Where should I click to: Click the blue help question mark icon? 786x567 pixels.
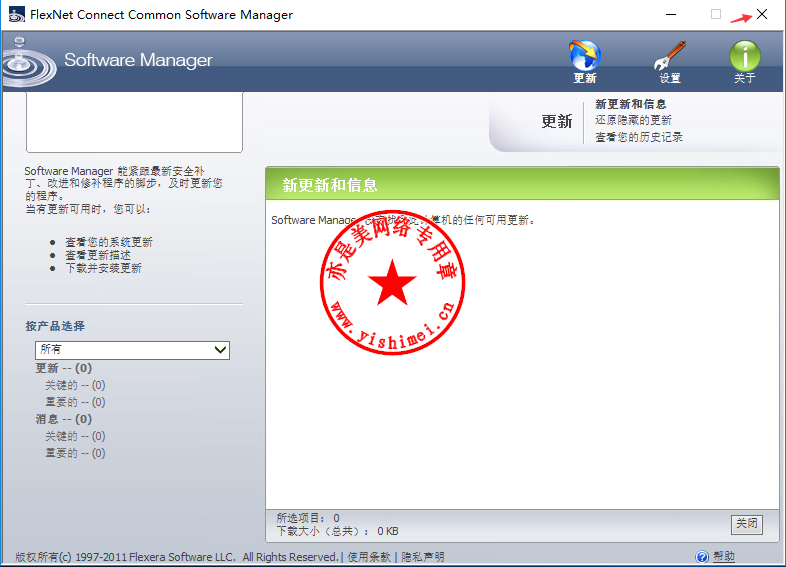702,556
